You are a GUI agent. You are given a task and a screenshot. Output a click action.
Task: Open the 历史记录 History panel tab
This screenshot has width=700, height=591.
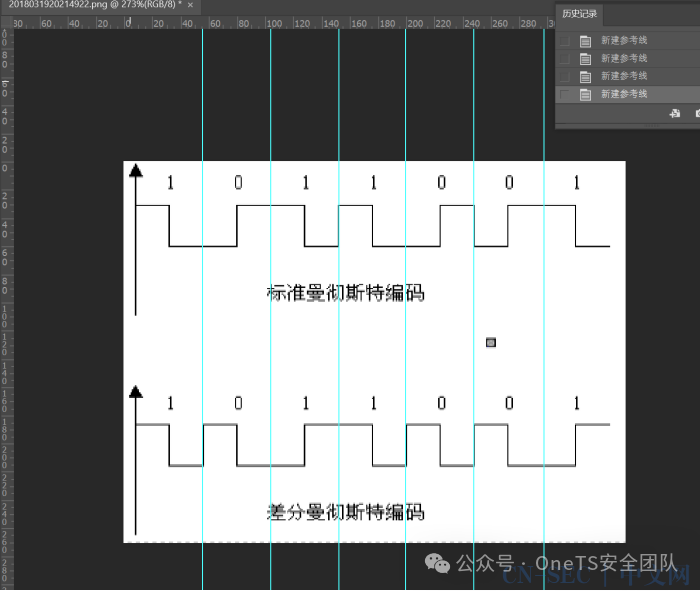(579, 14)
